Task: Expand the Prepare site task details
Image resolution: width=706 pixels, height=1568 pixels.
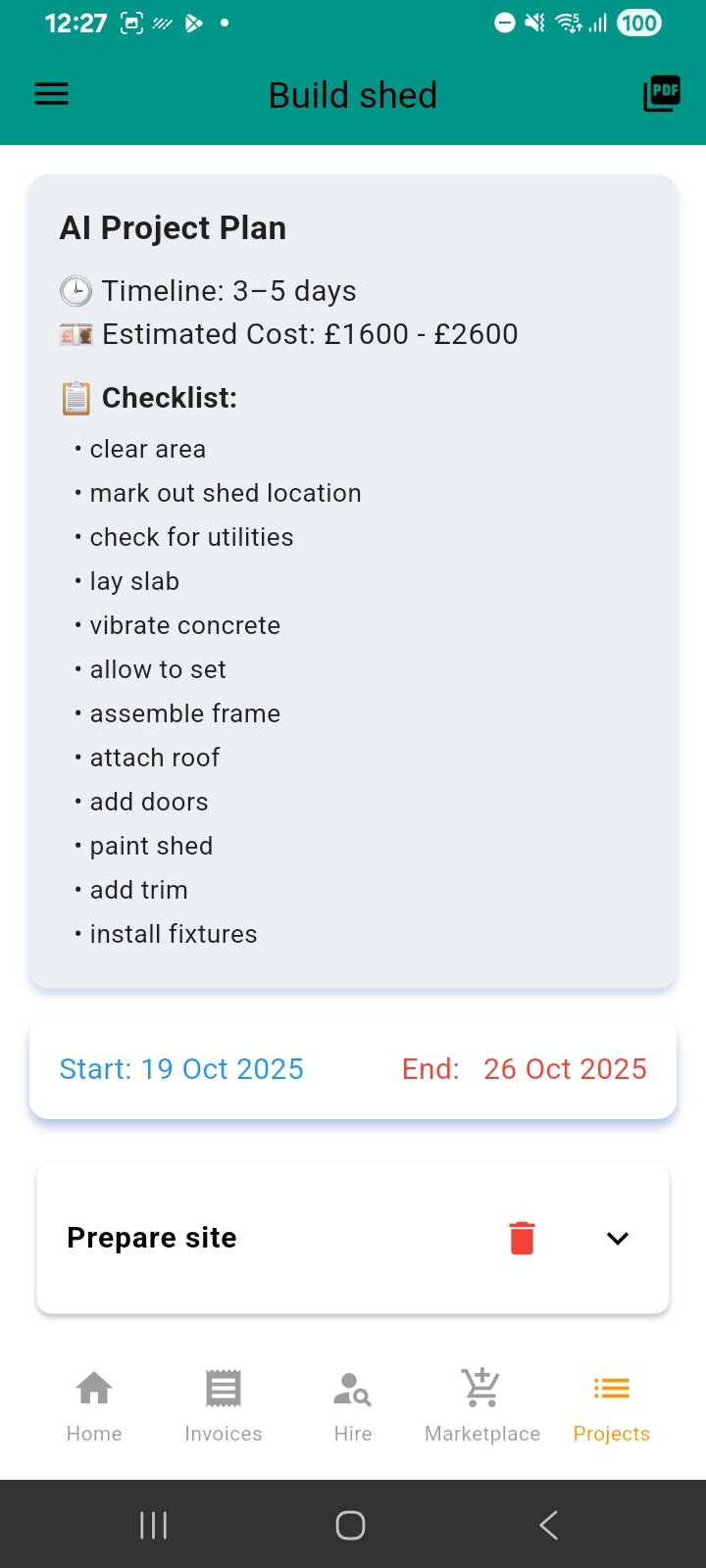Action: click(618, 1238)
